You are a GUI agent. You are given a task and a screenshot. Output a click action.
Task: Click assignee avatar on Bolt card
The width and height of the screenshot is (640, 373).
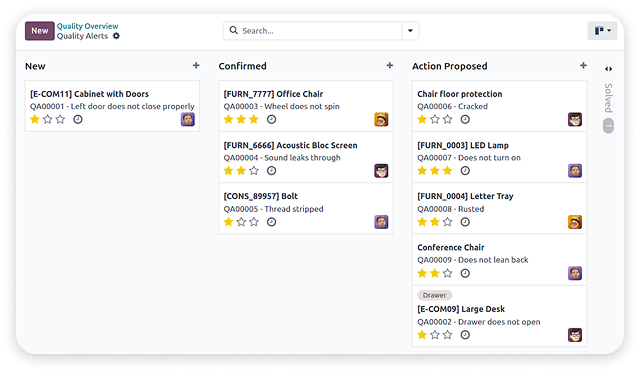(381, 222)
